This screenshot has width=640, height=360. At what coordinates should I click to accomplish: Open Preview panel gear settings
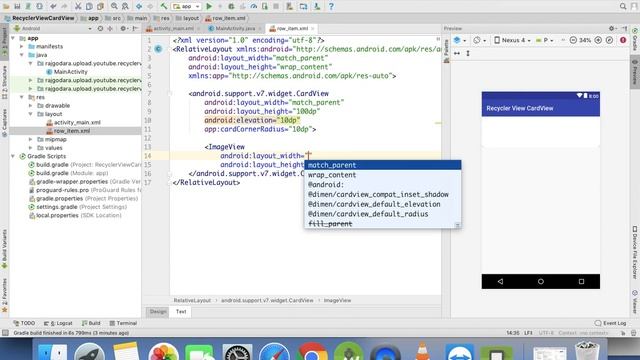[x=611, y=29]
